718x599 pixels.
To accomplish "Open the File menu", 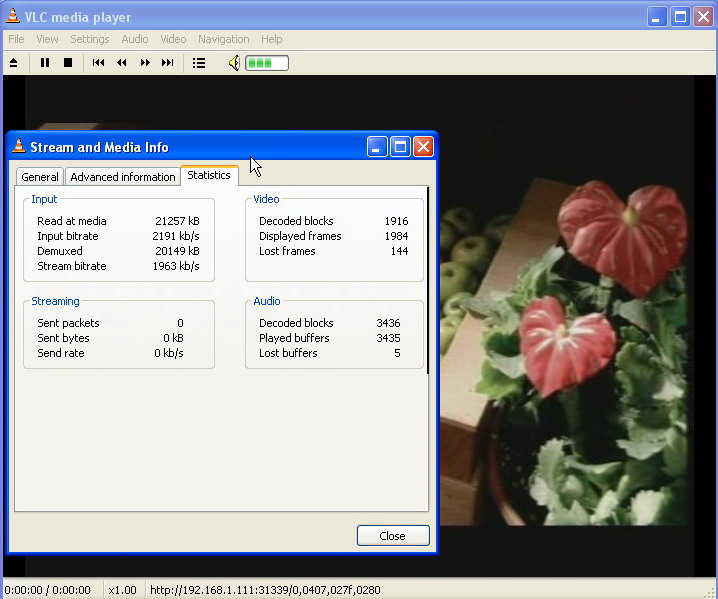I will (x=16, y=39).
